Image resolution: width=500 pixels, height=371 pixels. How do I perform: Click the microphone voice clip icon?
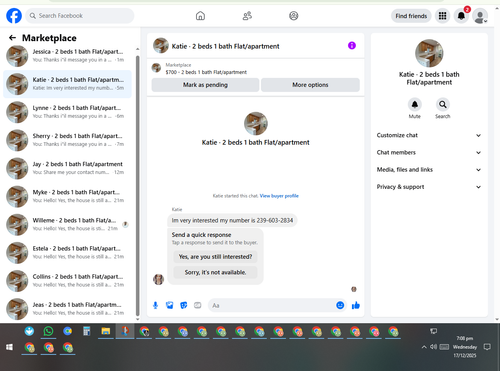click(x=155, y=305)
